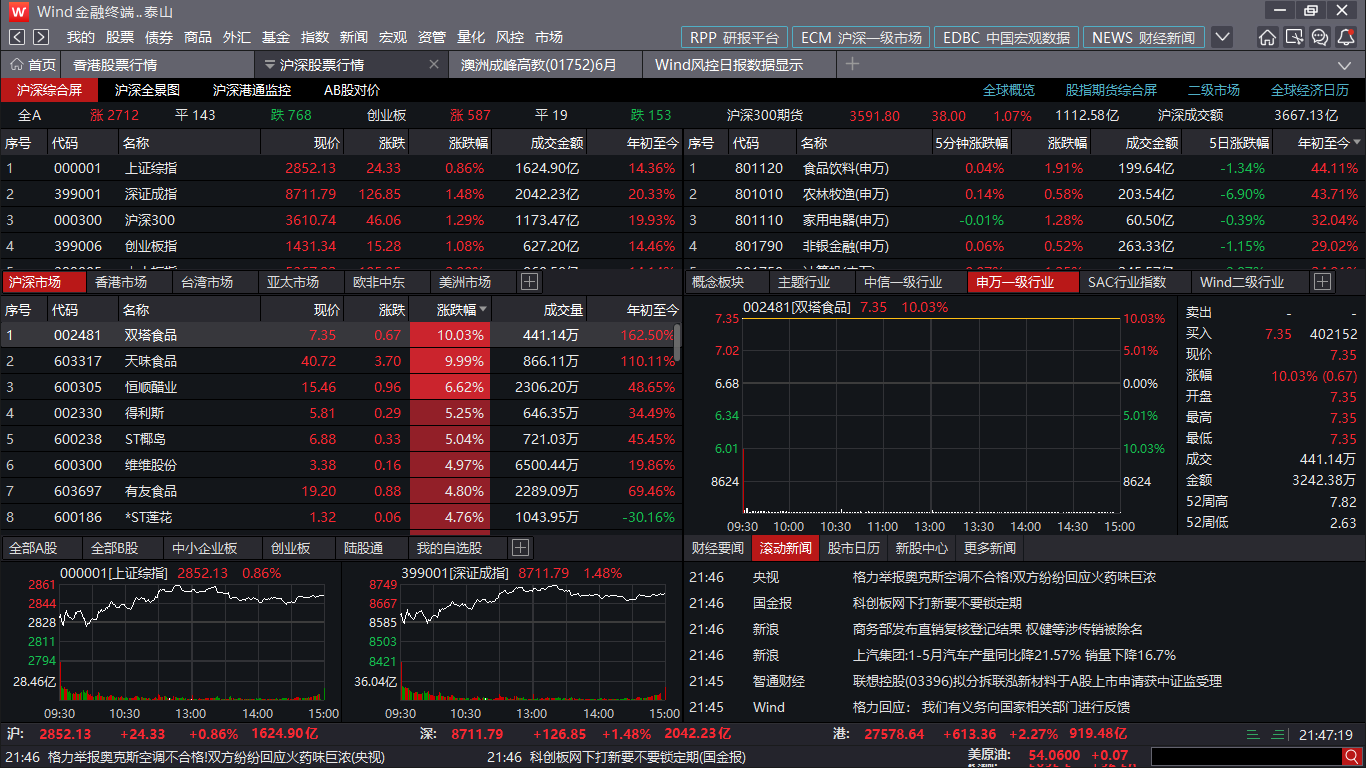The height and width of the screenshot is (768, 1366).
Task: Open the chat messages icon
Action: pos(1320,37)
